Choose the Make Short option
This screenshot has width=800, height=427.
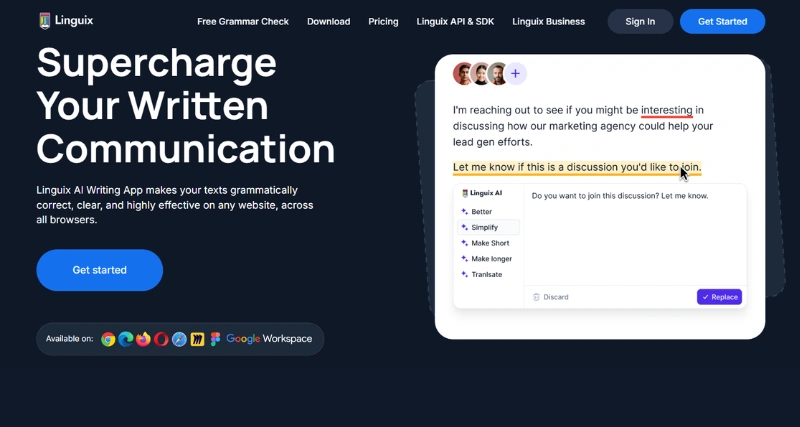coord(490,243)
